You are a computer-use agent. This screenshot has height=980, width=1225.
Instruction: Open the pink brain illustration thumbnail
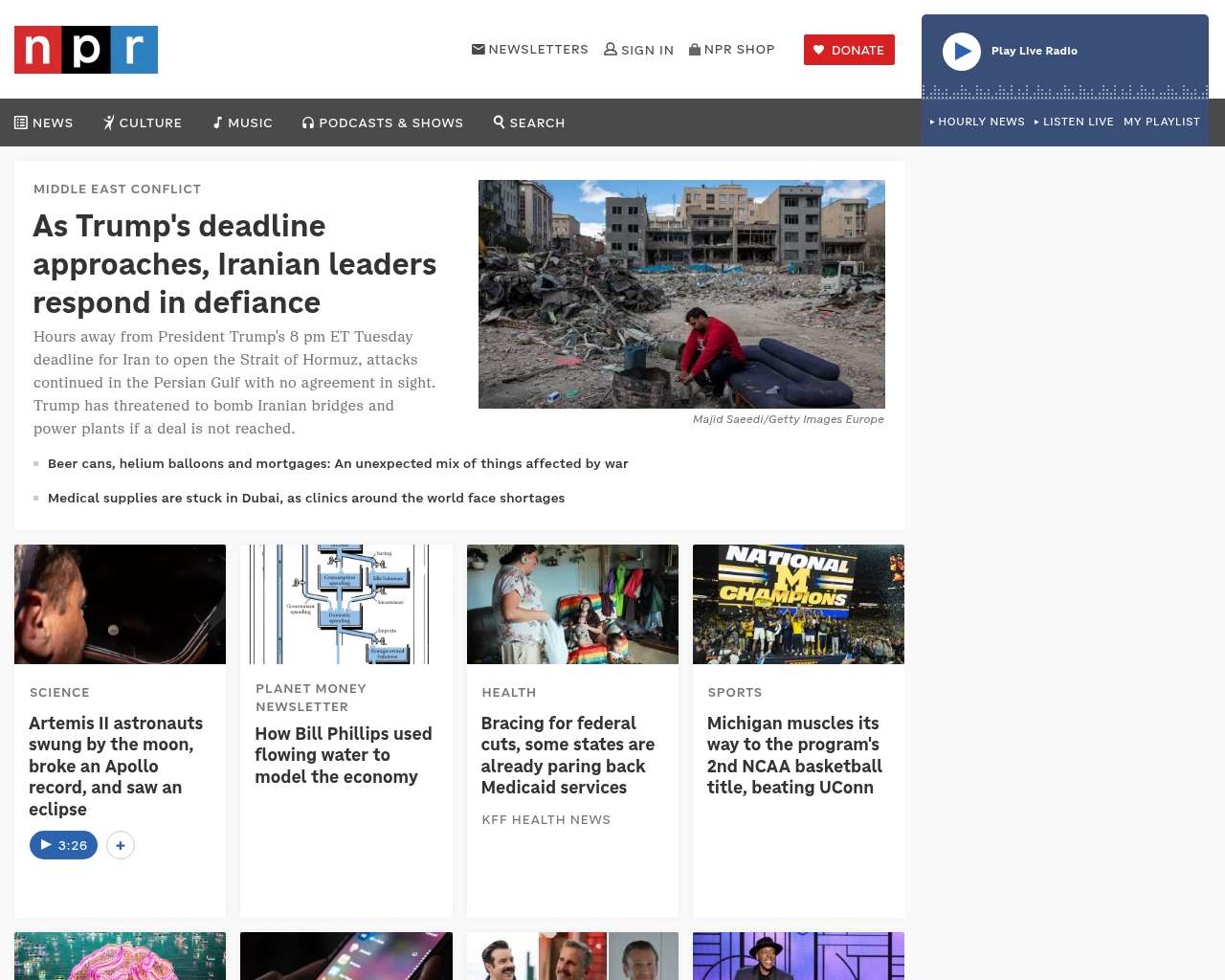tap(121, 956)
